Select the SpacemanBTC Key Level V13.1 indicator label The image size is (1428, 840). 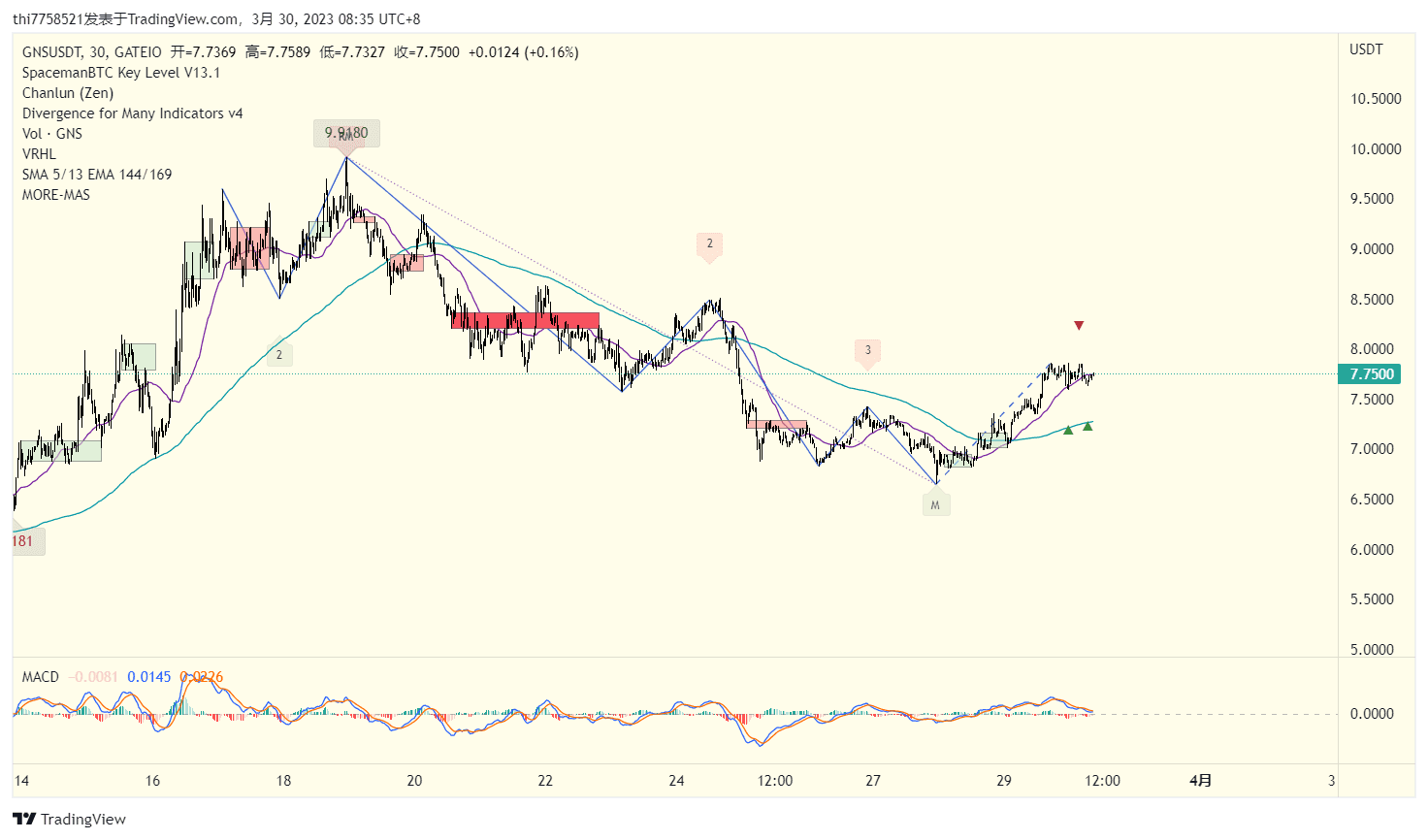[121, 73]
